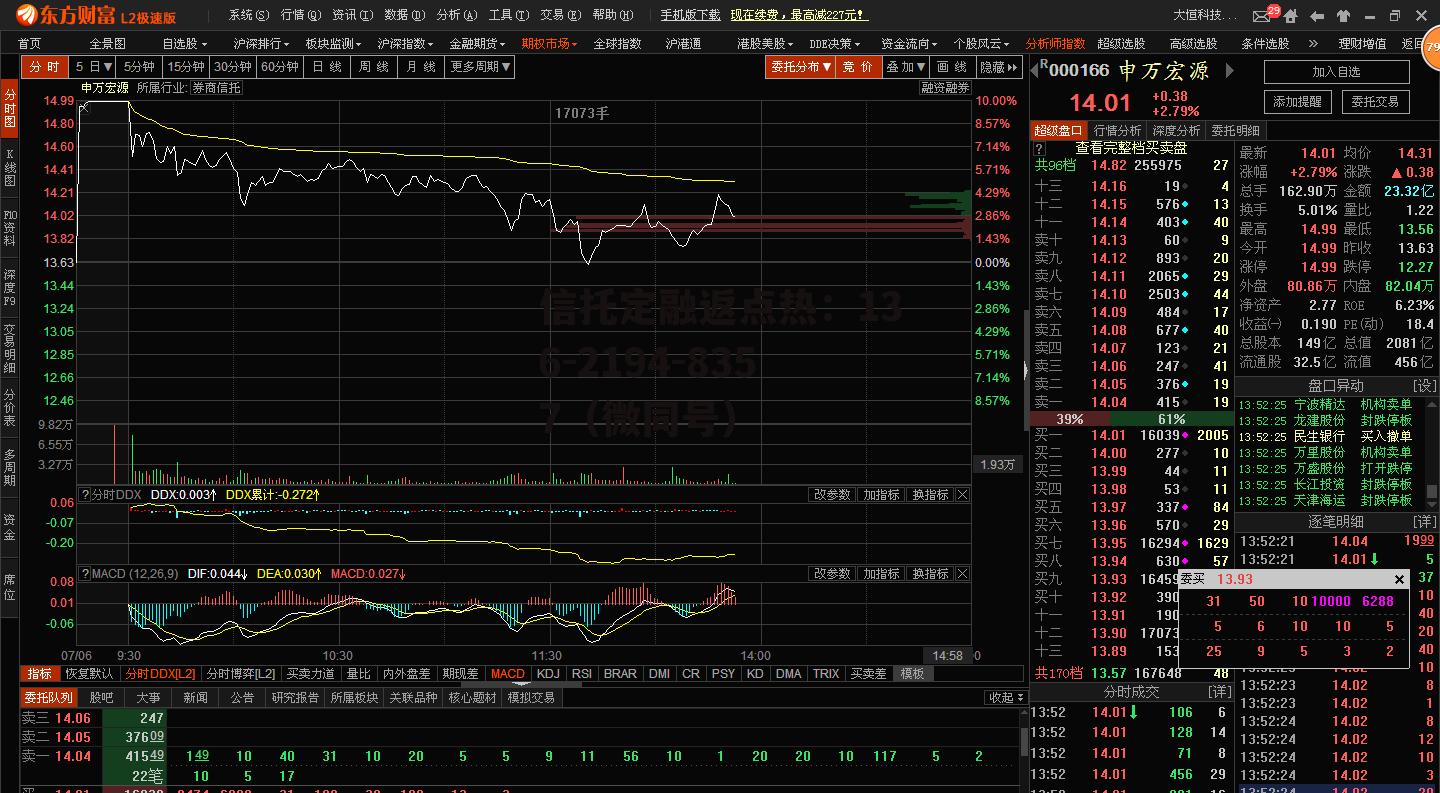Image resolution: width=1440 pixels, height=793 pixels.
Task: Select the 画线 drawing tool
Action: coord(951,67)
